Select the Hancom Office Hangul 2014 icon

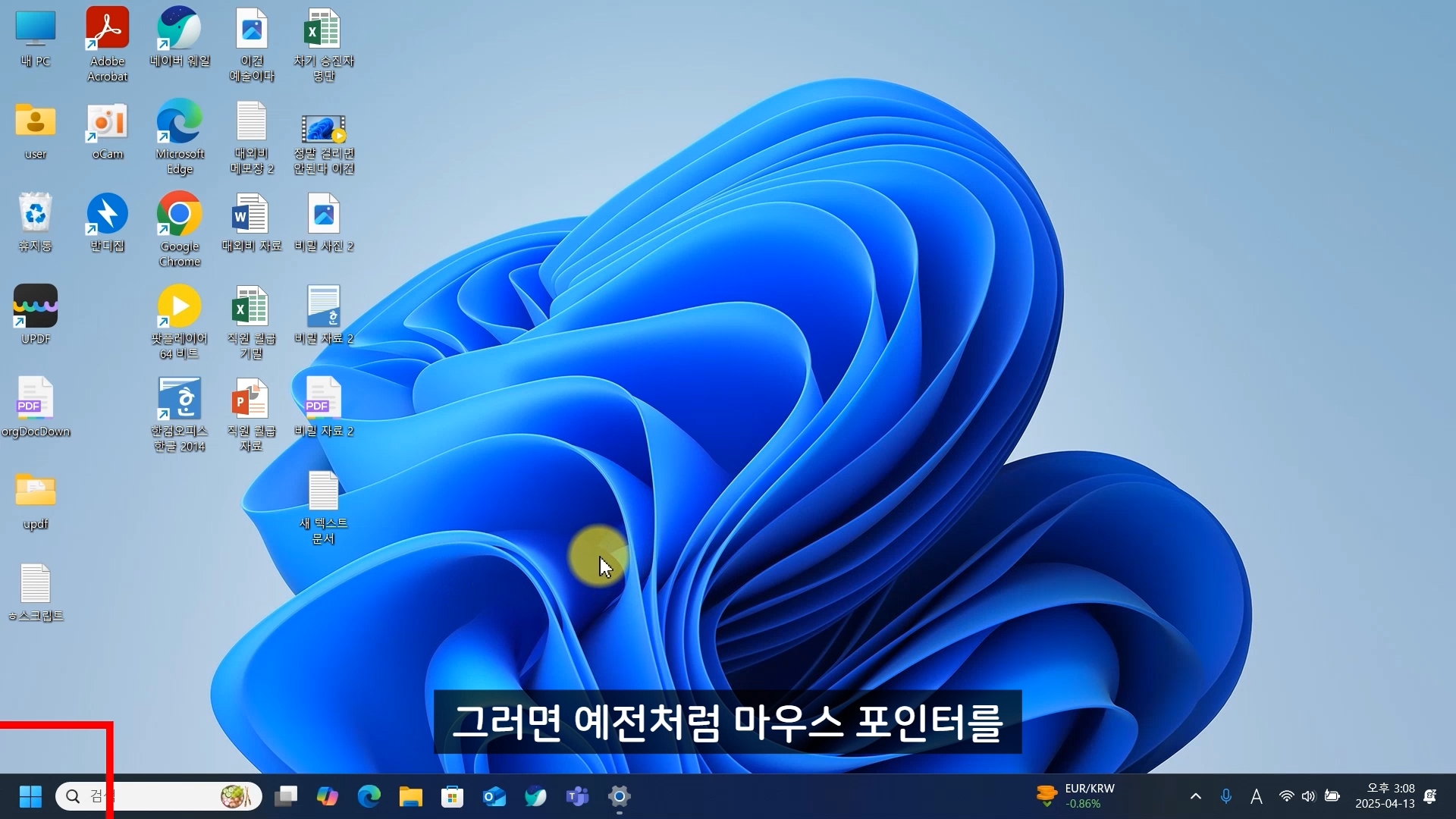coord(179,399)
